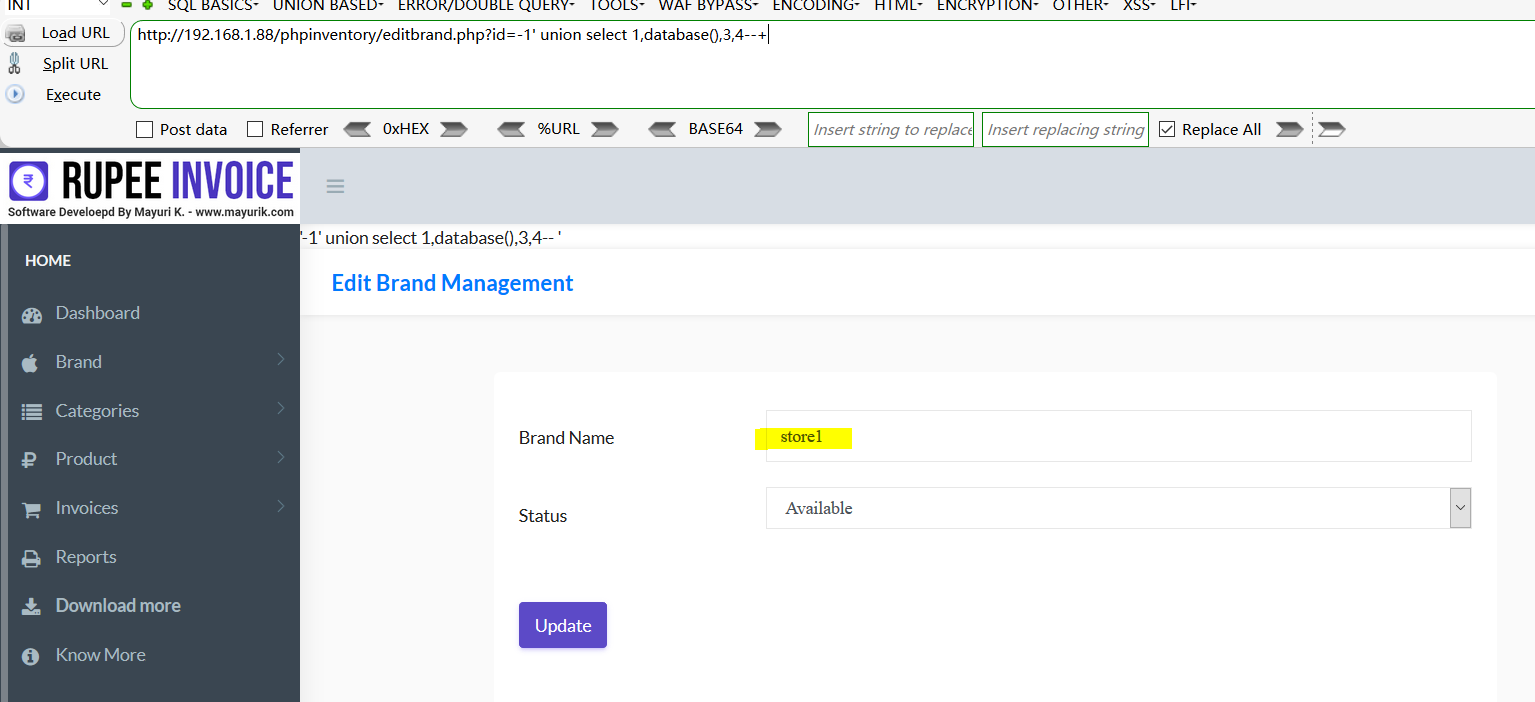Image resolution: width=1535 pixels, height=702 pixels.
Task: Click the HOME sidebar heading
Action: pos(48,260)
